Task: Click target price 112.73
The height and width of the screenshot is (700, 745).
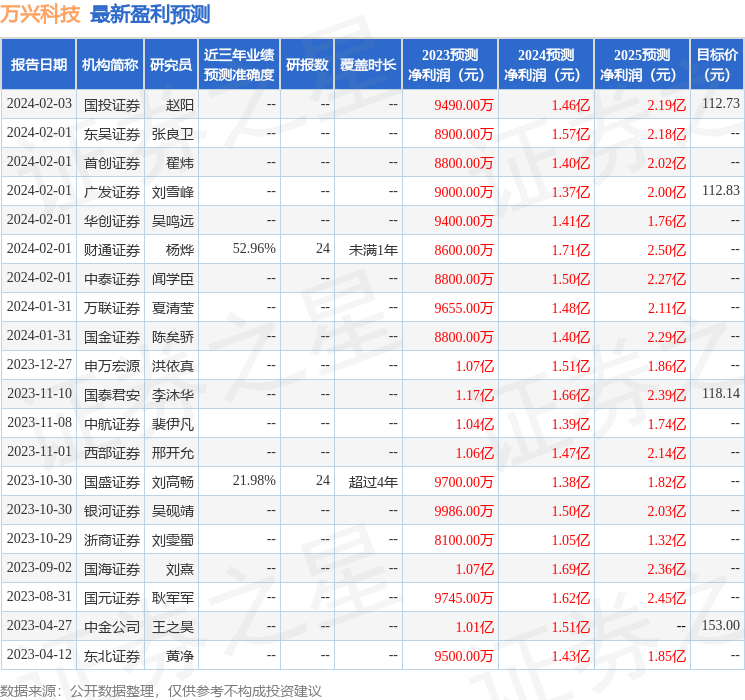Action: (721, 103)
